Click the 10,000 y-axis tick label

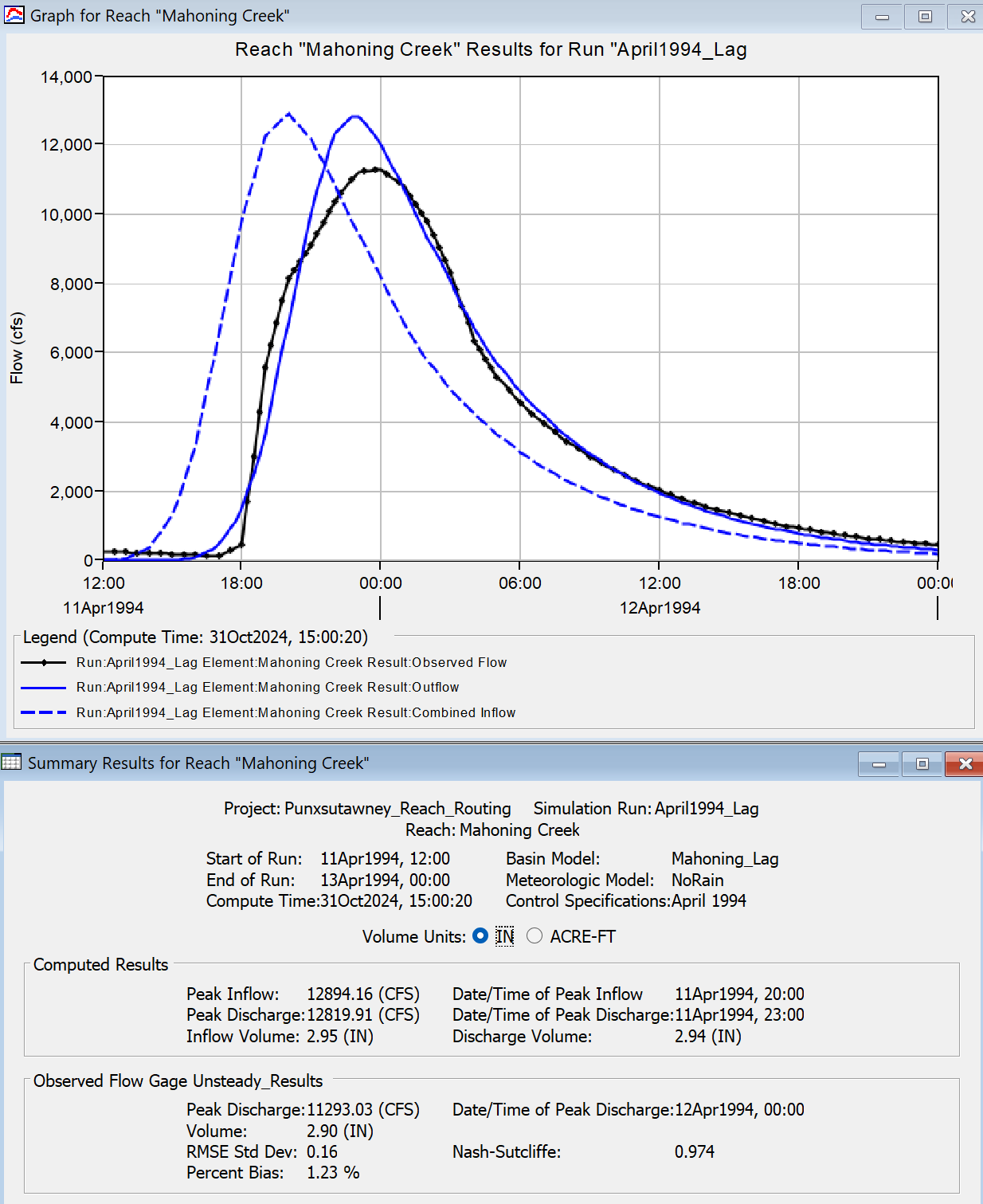click(66, 214)
